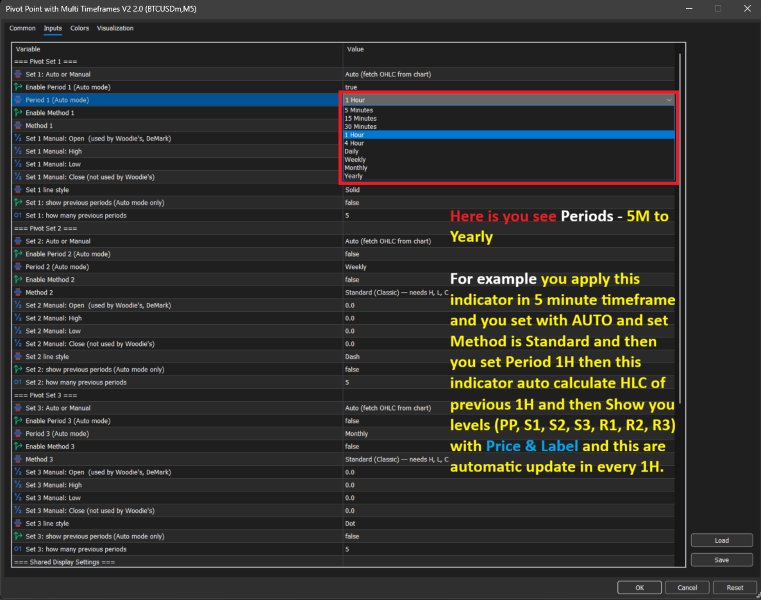This screenshot has height=600, width=761.
Task: Choose 30 Minutes from period list
Action: [509, 127]
